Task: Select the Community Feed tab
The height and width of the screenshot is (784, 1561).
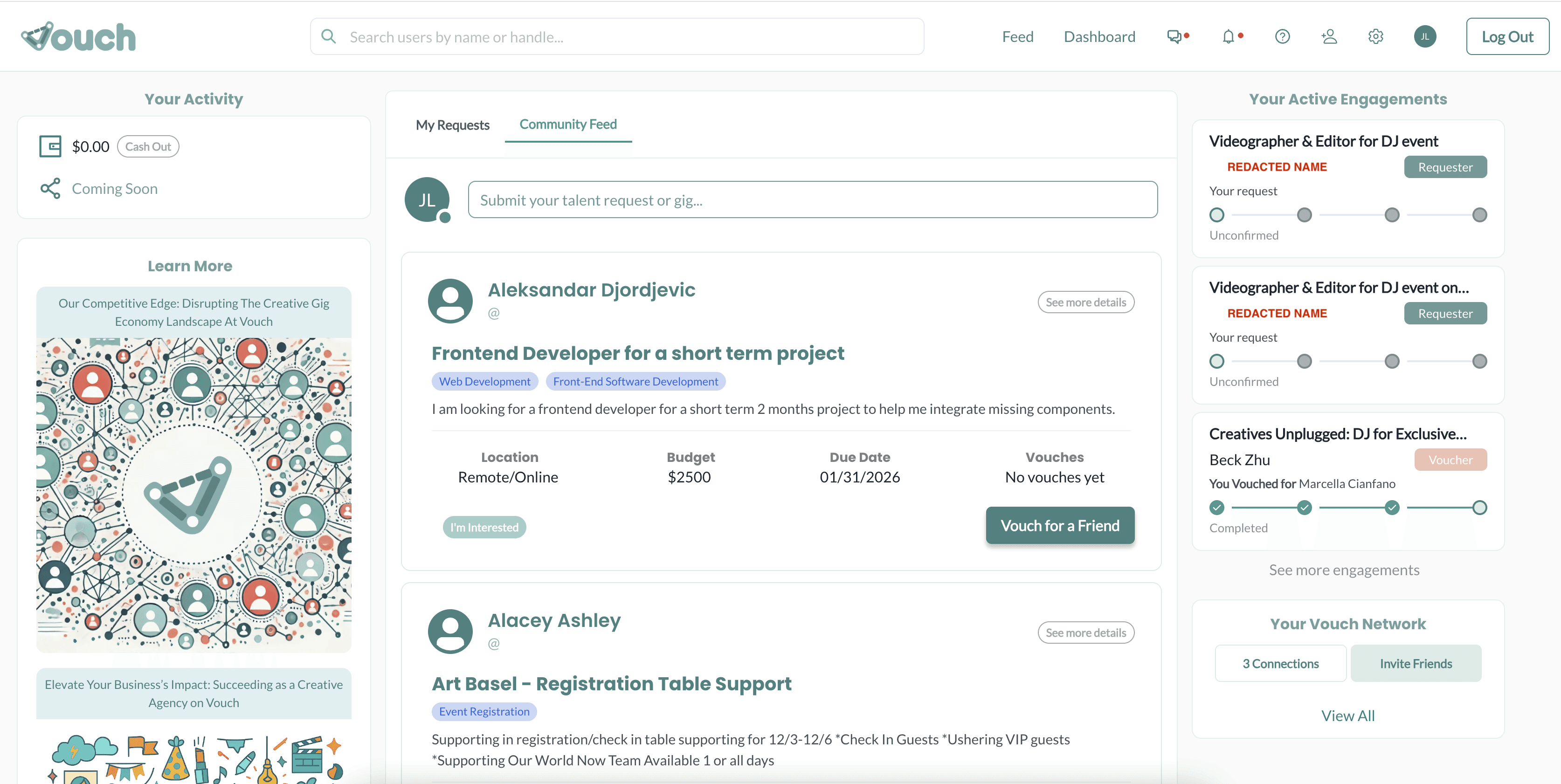Action: click(x=568, y=124)
